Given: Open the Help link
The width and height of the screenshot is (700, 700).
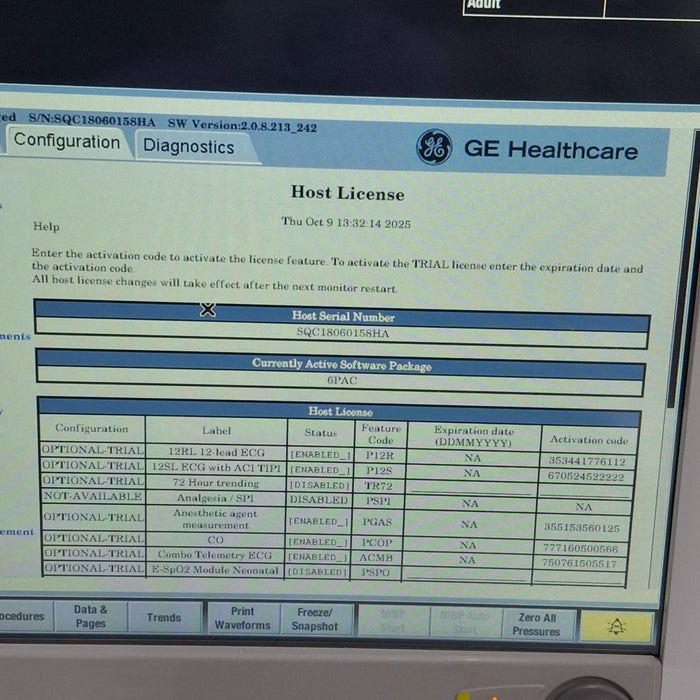Looking at the screenshot, I should click(46, 226).
